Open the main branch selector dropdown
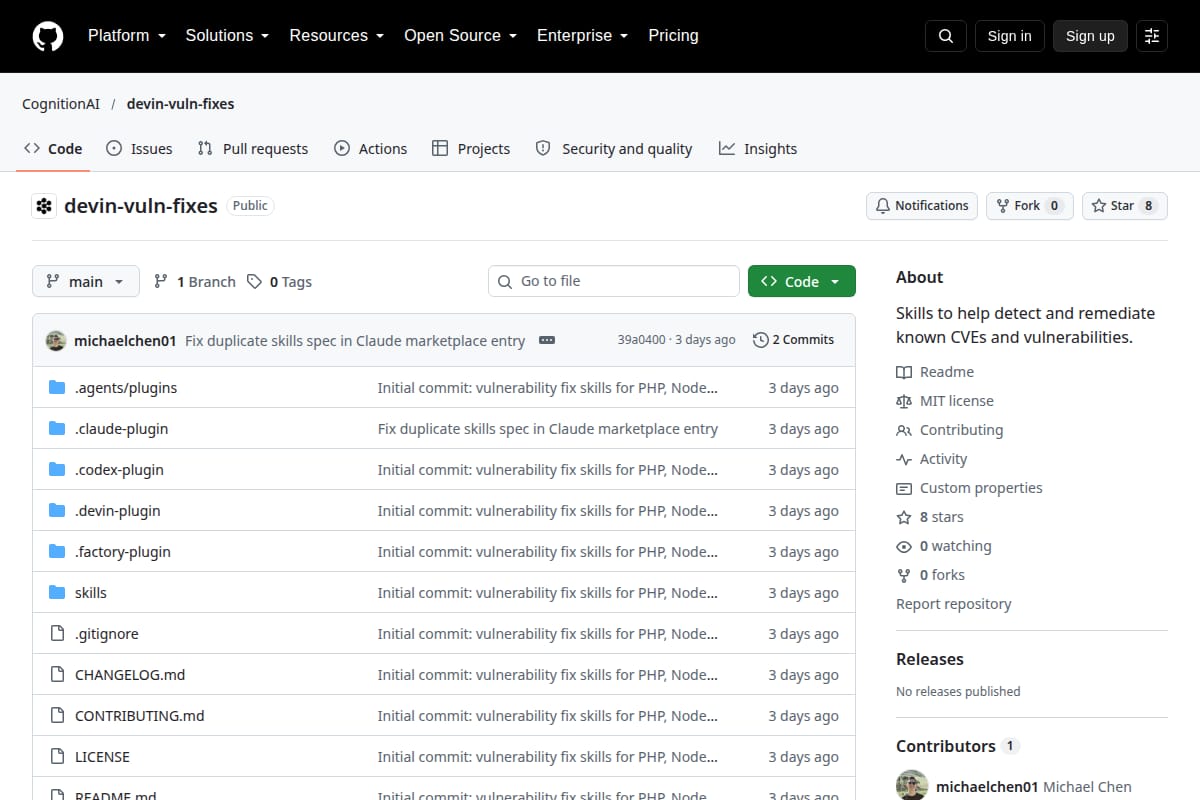This screenshot has width=1200, height=800. coord(86,282)
